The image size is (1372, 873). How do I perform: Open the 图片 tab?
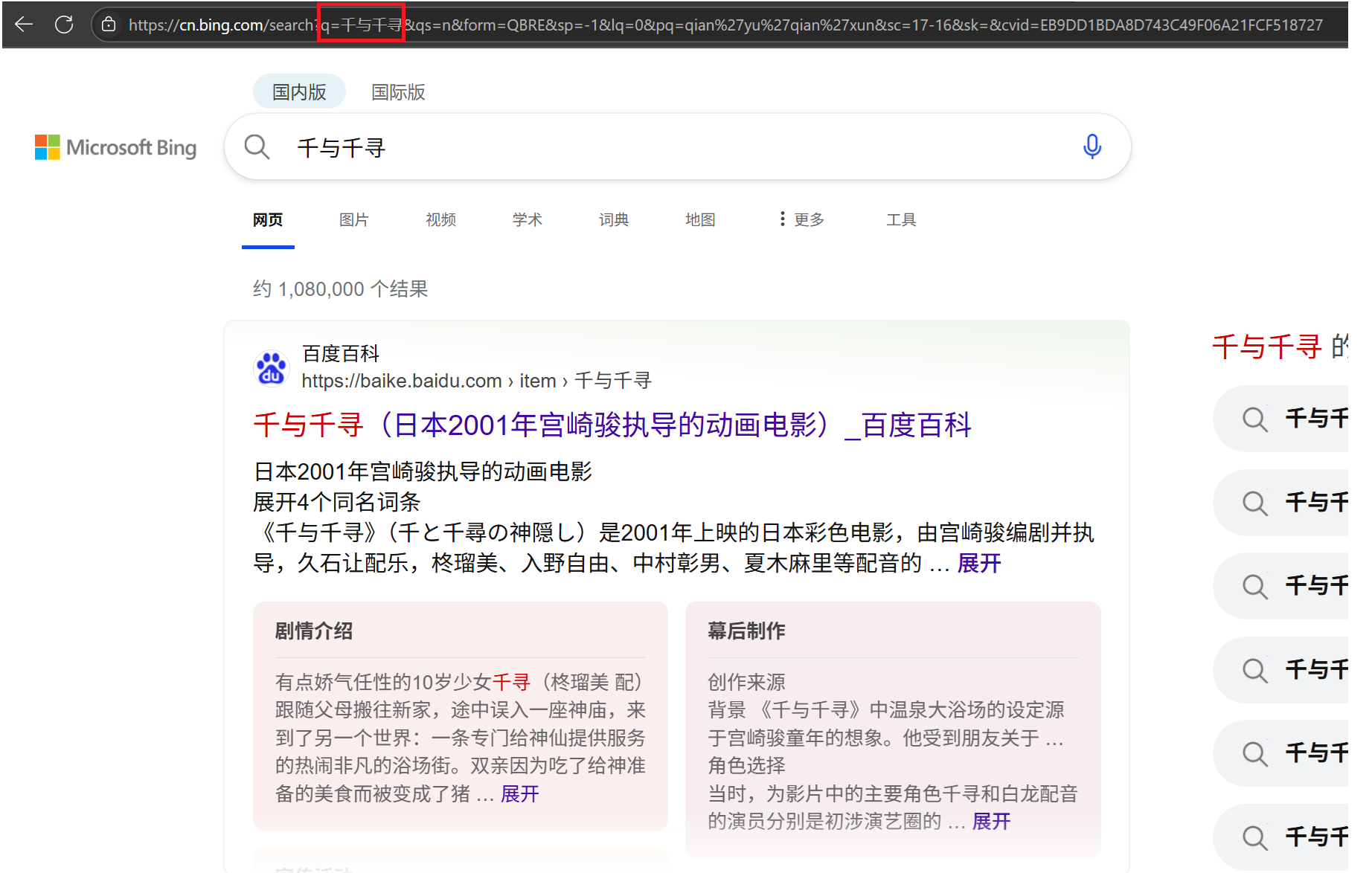354,219
